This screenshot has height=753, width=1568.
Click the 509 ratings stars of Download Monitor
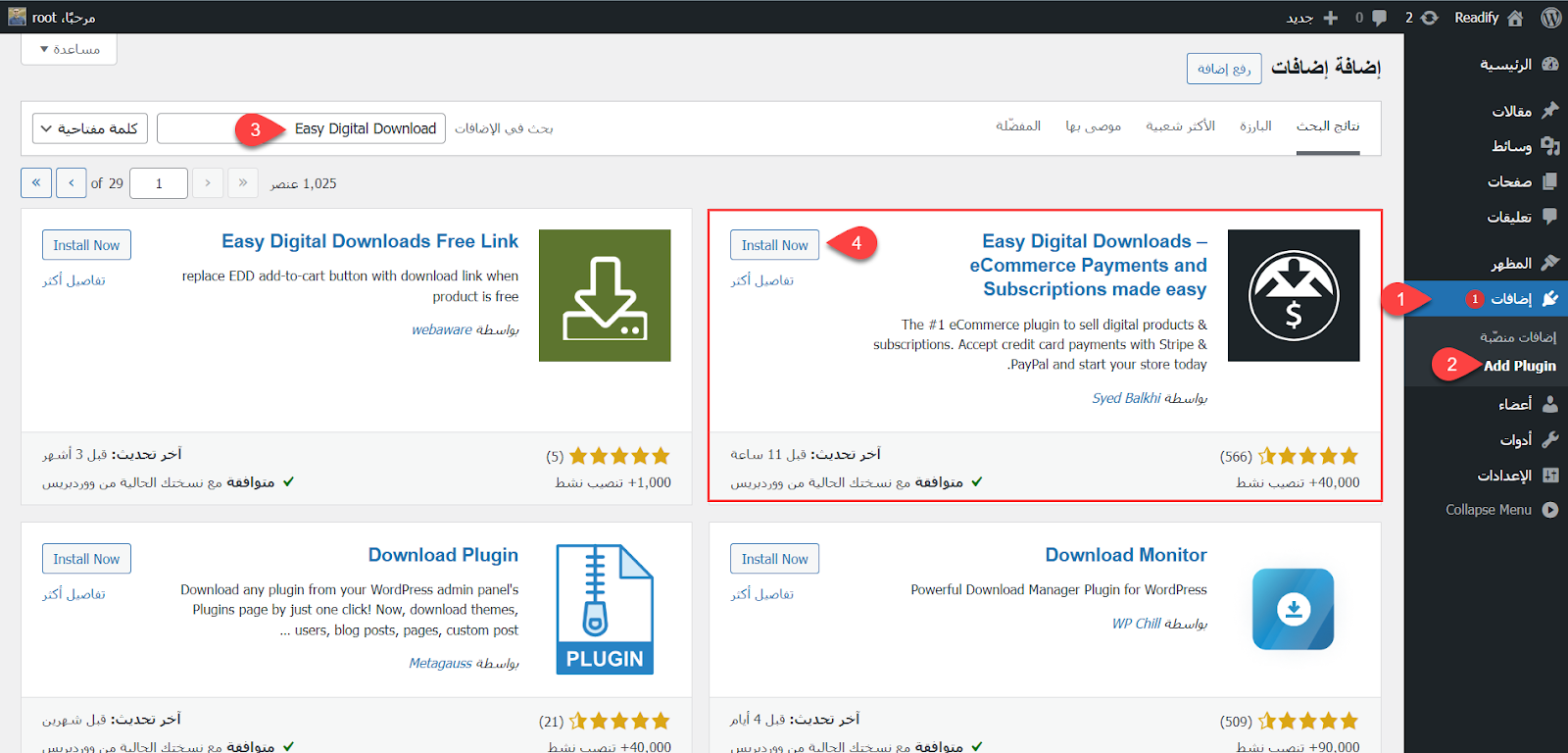pyautogui.click(x=1308, y=722)
